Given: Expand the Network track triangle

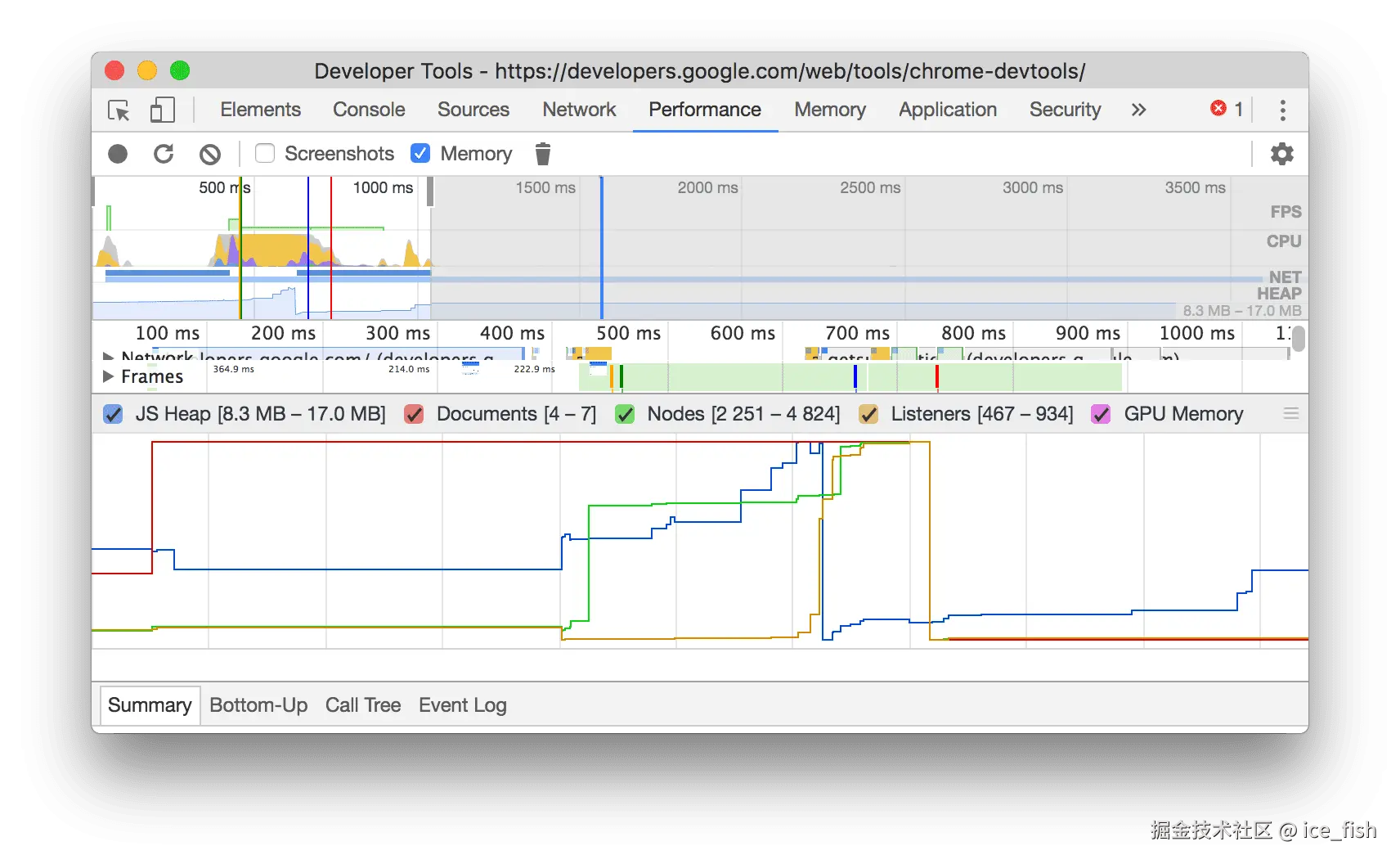Looking at the screenshot, I should (x=108, y=356).
